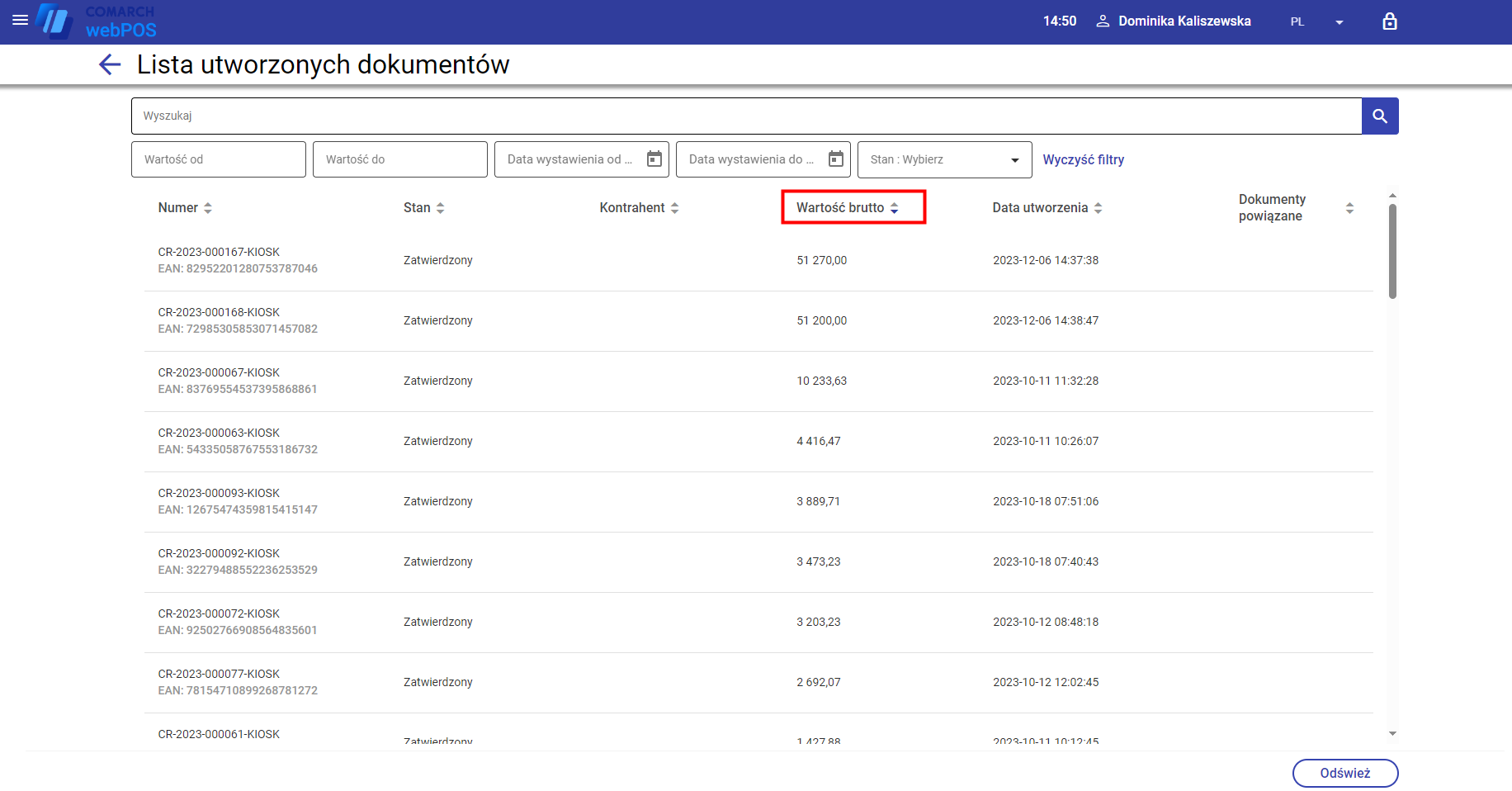Open document CR-2023-000167-KIOSK row
The image size is (1512, 791).
pos(219,253)
